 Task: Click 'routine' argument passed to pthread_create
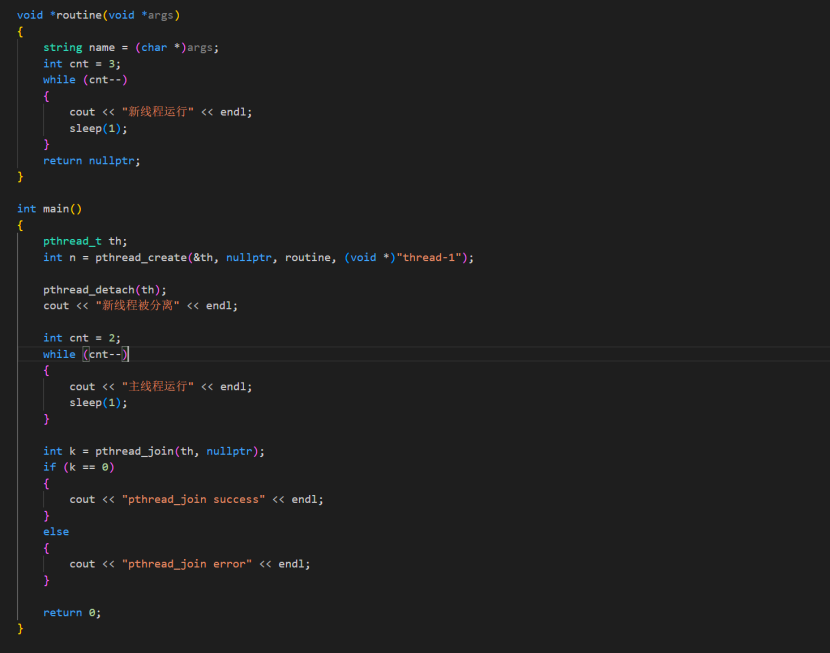[x=308, y=258]
